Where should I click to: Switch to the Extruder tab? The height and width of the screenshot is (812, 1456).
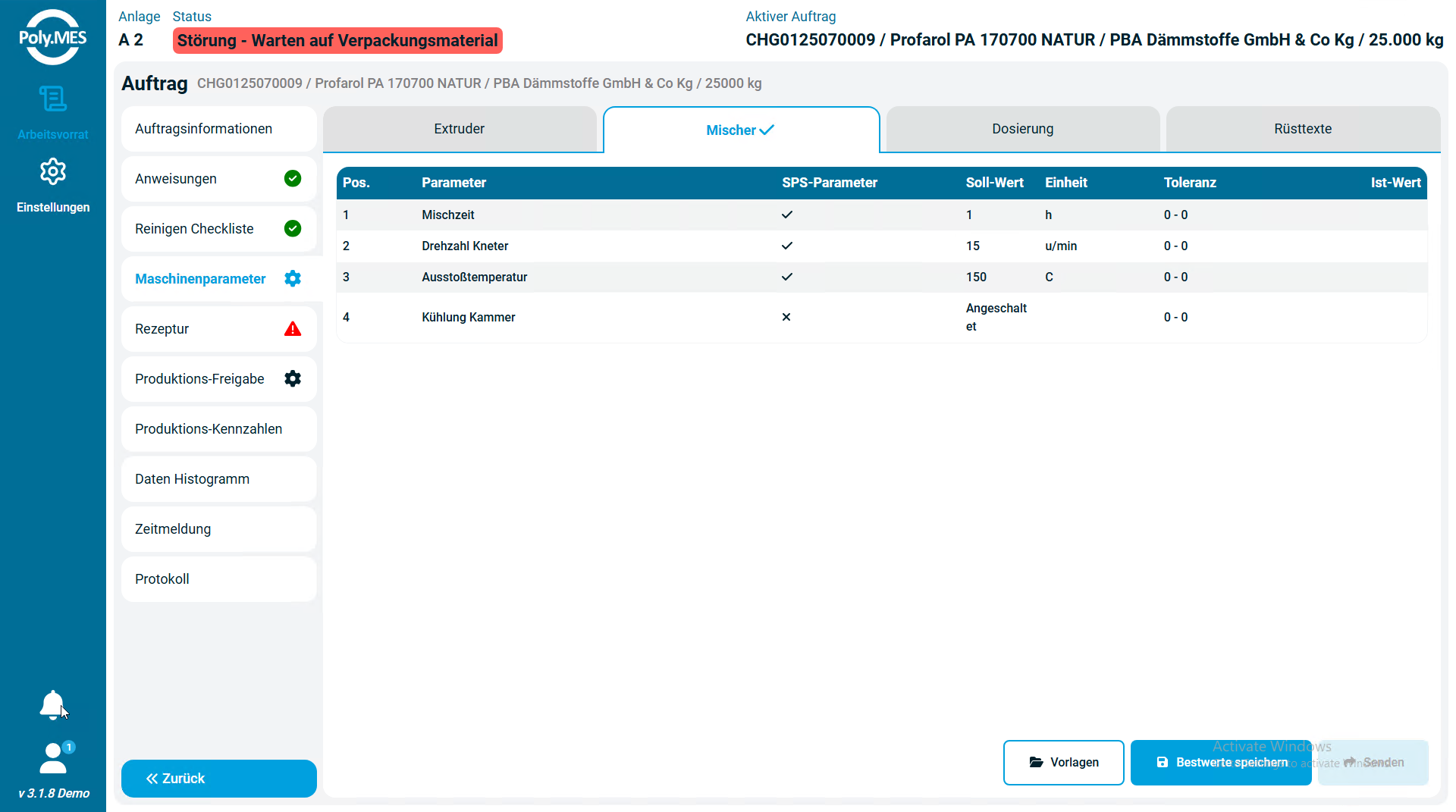coord(460,129)
